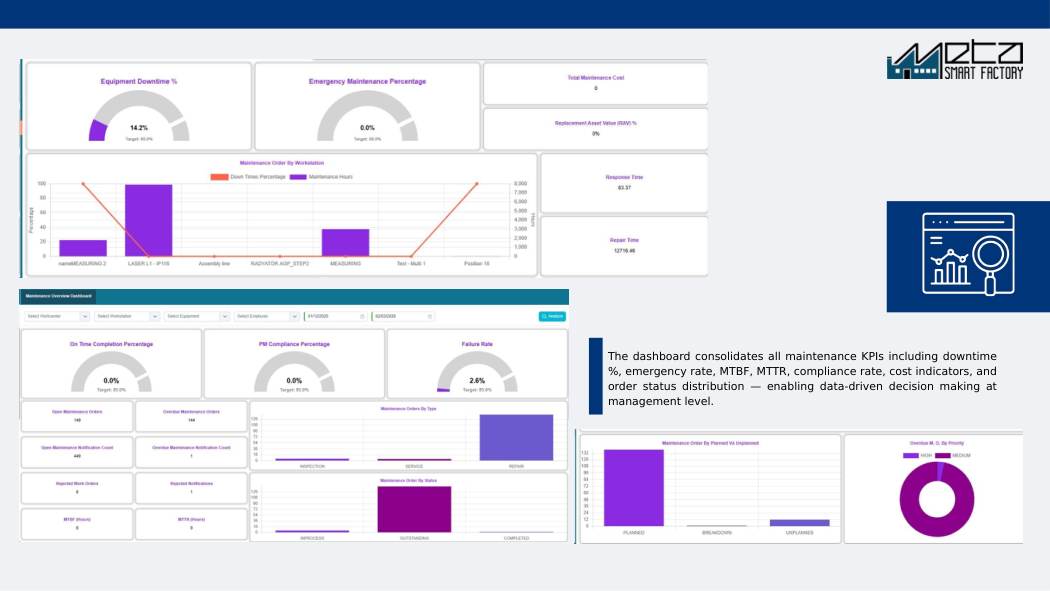Click the Replacement Asset Value (RAV) % card
The height and width of the screenshot is (591, 1050).
(595, 129)
